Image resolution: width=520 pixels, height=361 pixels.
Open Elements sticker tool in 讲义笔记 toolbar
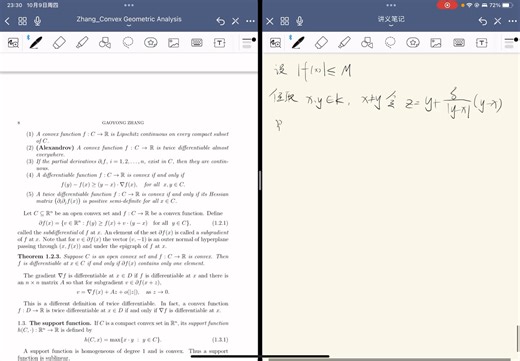(413, 43)
